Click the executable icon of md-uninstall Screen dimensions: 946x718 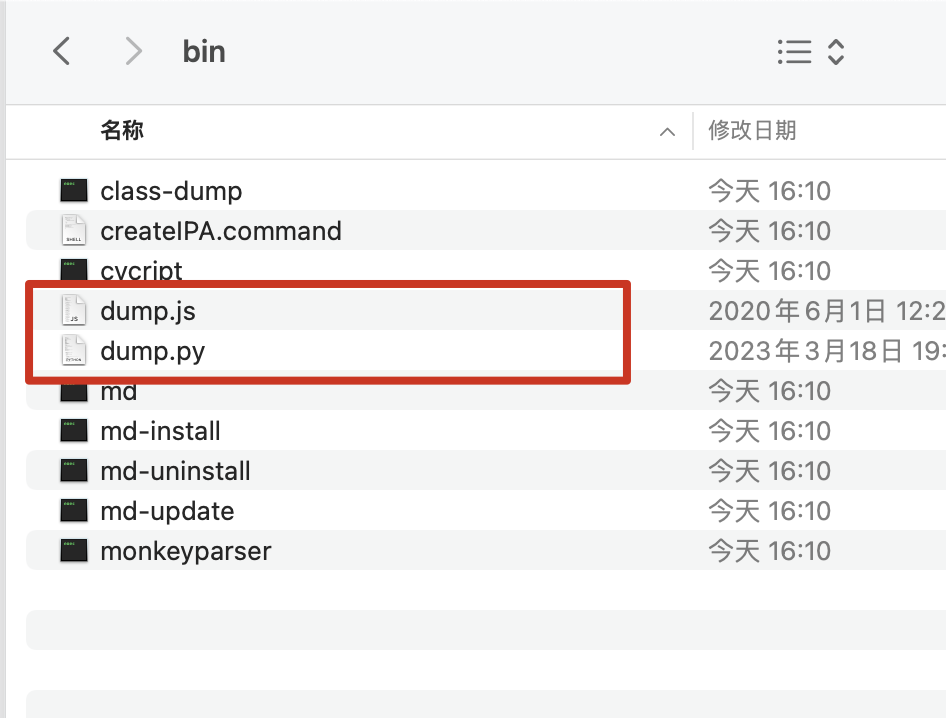74,471
